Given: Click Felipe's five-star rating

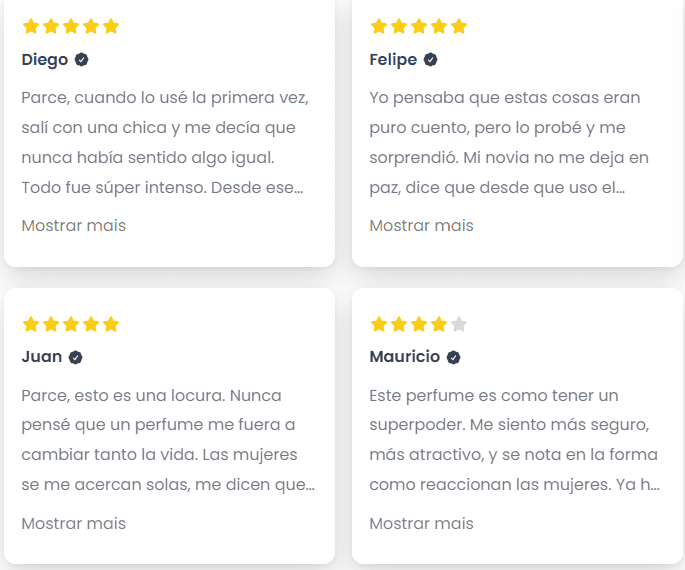Looking at the screenshot, I should point(418,26).
